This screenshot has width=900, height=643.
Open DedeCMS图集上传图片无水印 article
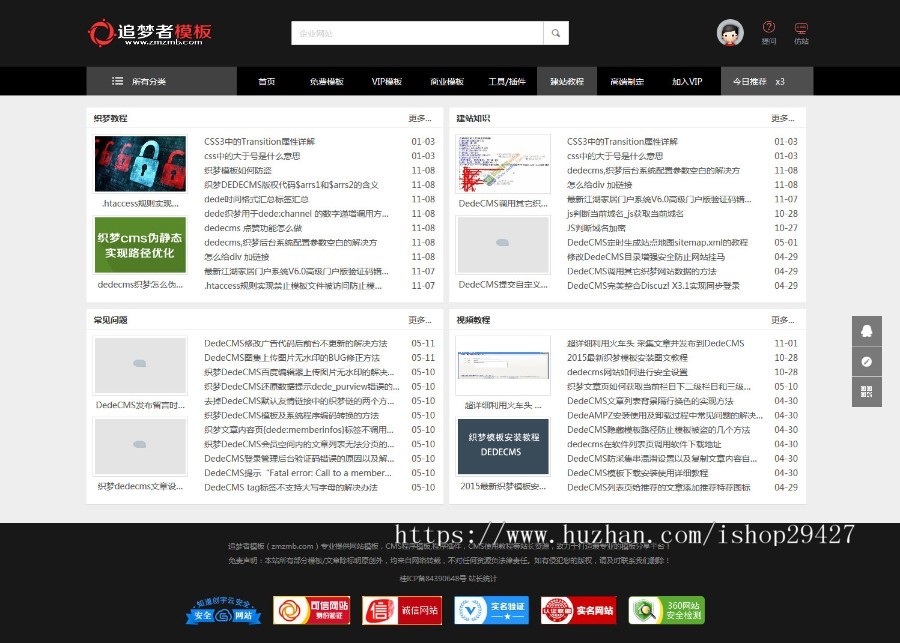point(292,358)
